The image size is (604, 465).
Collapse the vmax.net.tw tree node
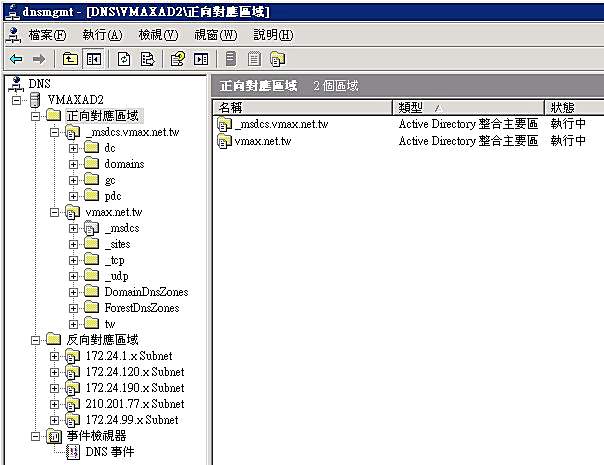54,212
